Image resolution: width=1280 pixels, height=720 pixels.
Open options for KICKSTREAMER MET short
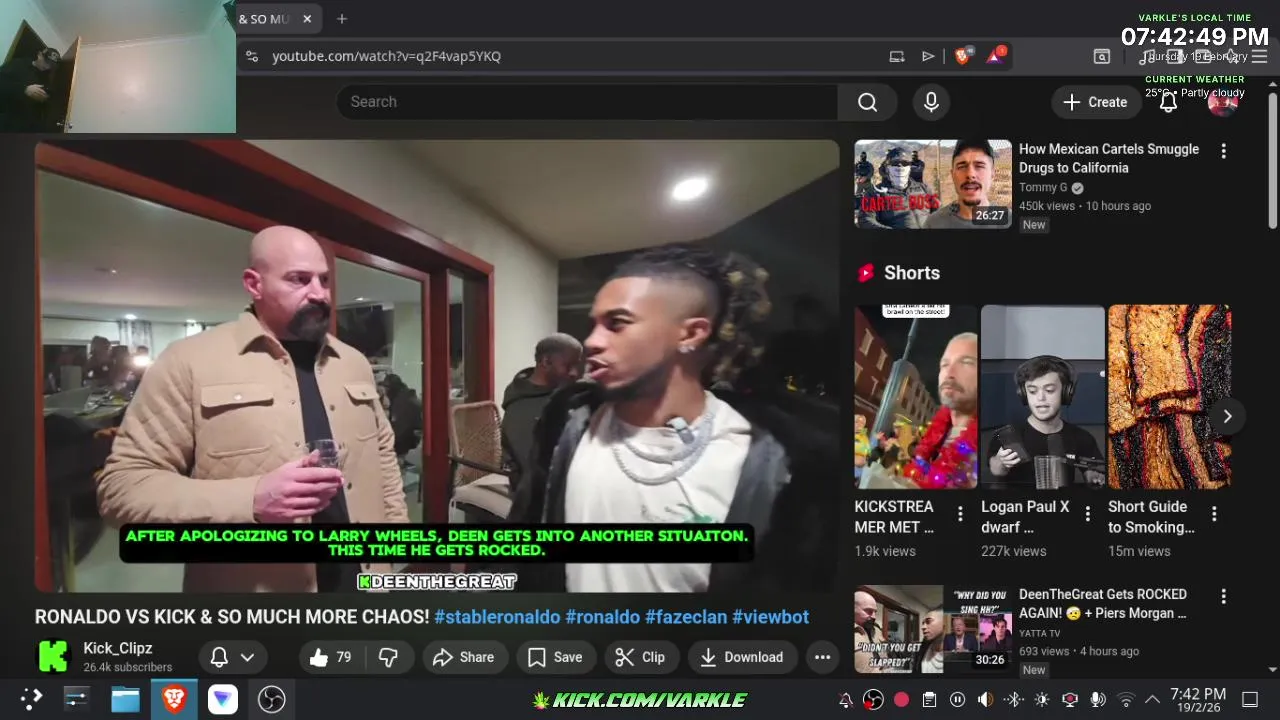[x=960, y=514]
